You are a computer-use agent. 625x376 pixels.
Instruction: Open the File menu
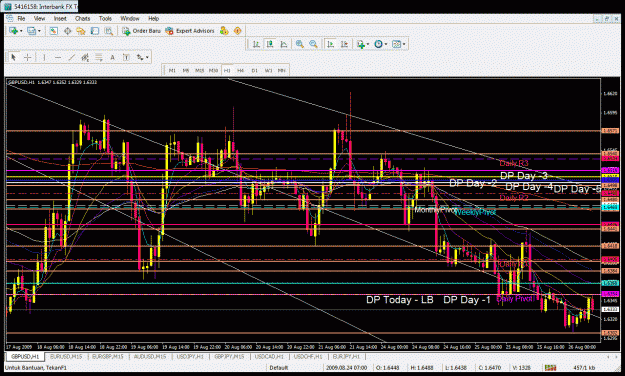pos(21,18)
